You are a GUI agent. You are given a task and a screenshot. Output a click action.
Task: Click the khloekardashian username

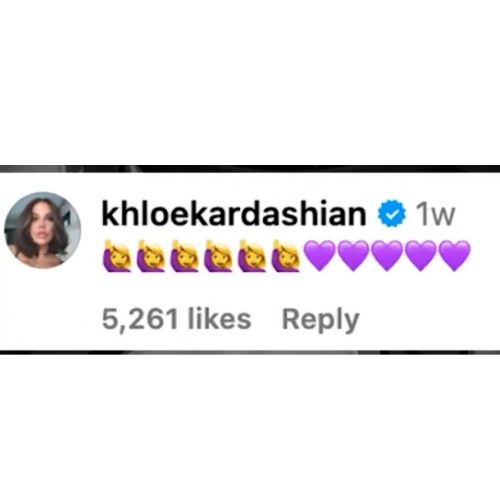click(x=234, y=213)
